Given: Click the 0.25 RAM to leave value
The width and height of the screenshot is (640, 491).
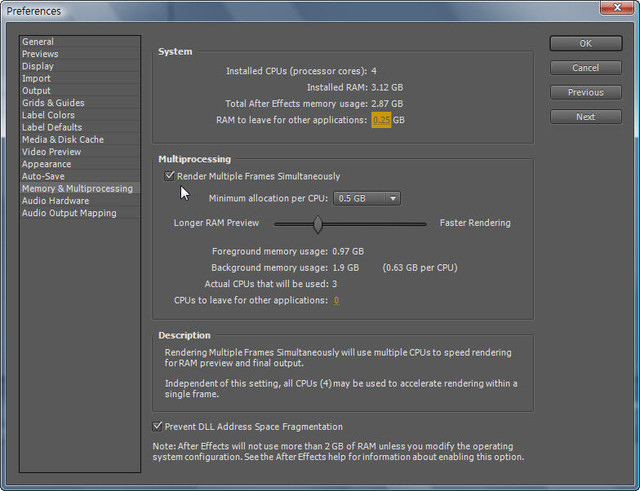Looking at the screenshot, I should [381, 120].
